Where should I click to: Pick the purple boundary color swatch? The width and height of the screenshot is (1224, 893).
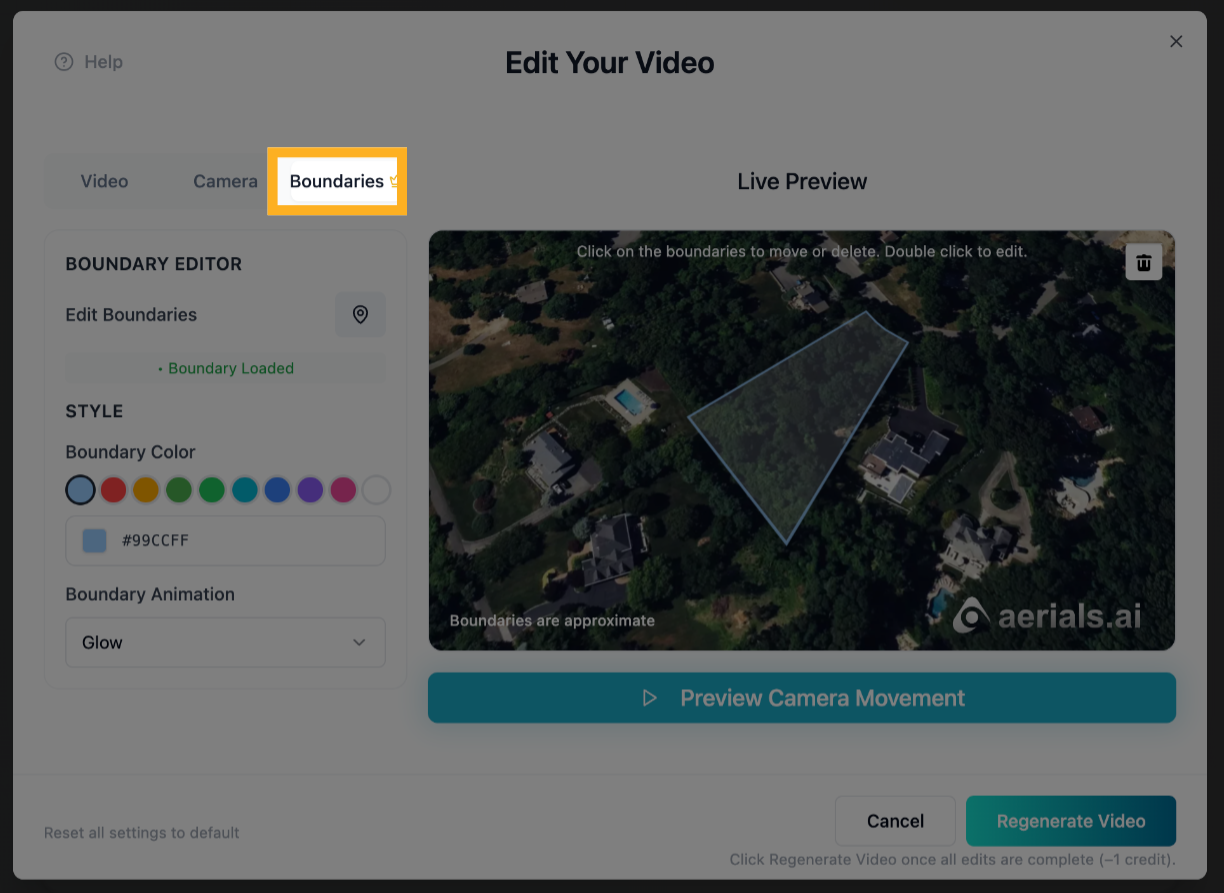click(310, 490)
